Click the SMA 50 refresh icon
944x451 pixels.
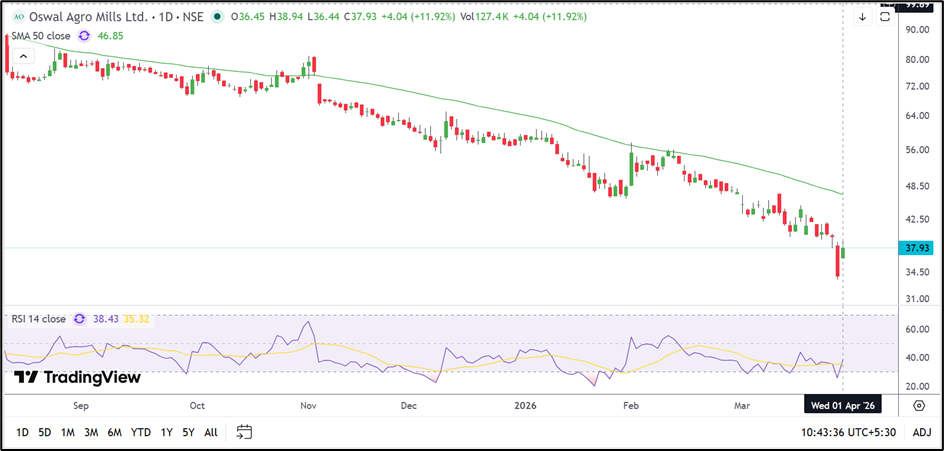pos(84,35)
